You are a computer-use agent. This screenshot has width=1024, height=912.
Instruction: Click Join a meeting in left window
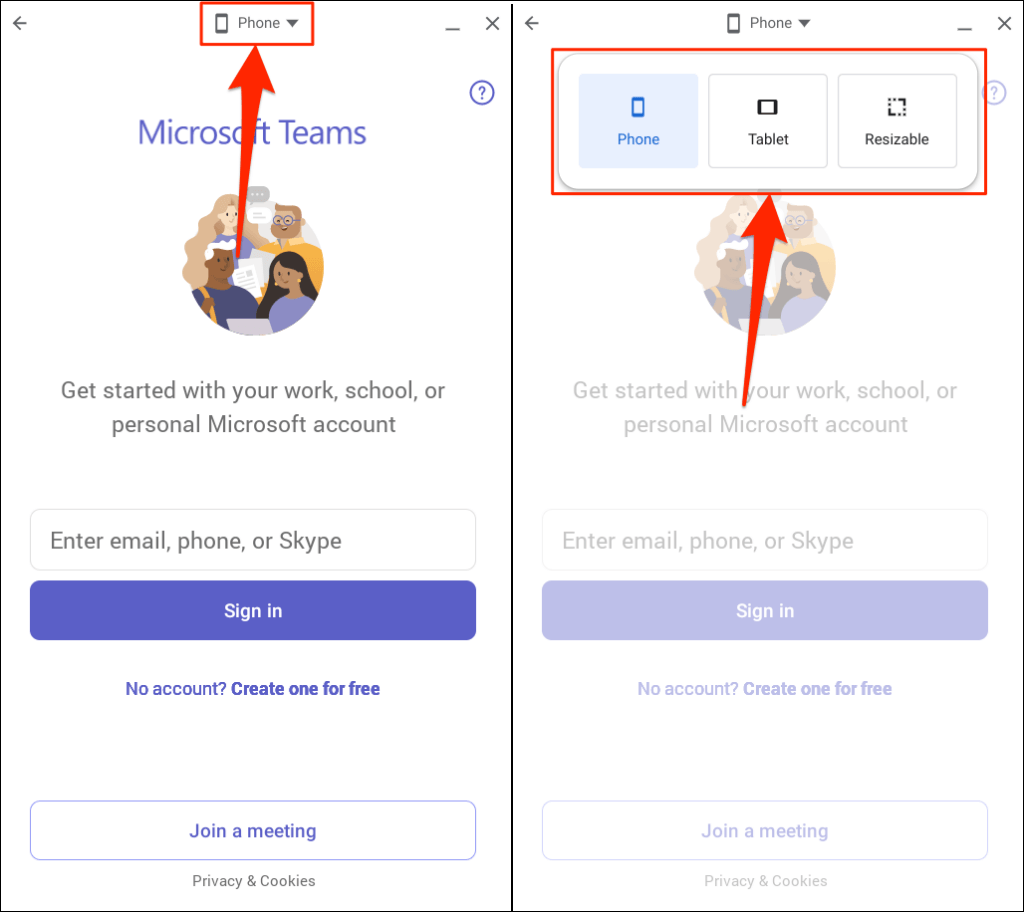pyautogui.click(x=253, y=830)
